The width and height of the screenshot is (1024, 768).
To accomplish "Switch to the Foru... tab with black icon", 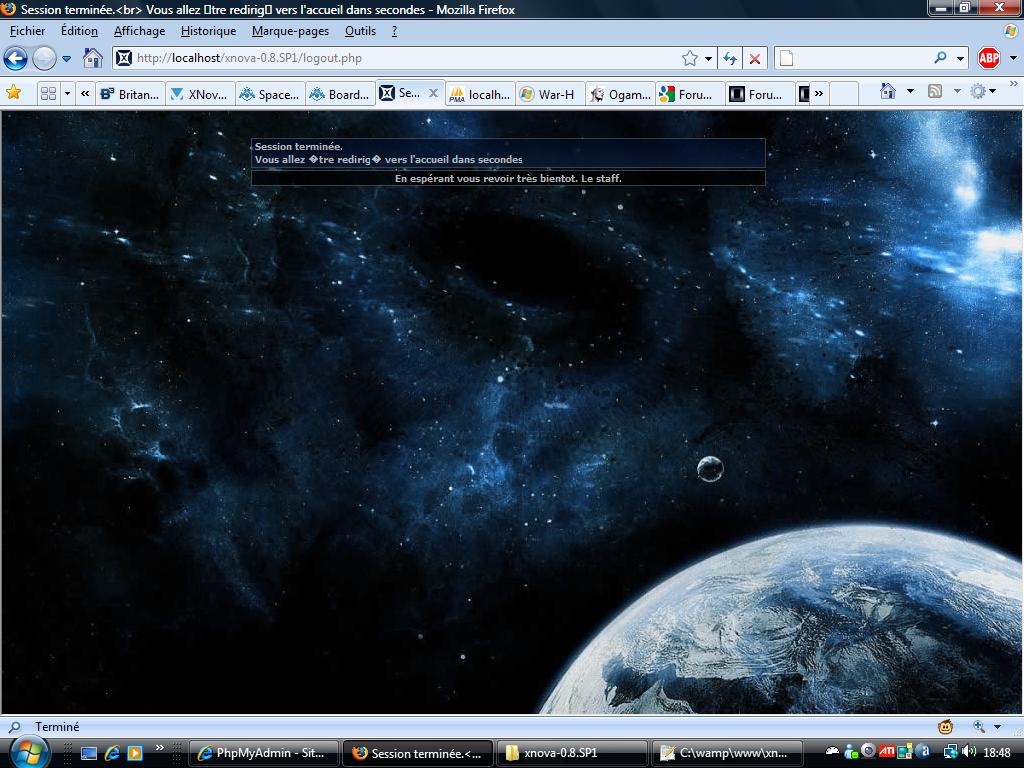I will pos(760,94).
